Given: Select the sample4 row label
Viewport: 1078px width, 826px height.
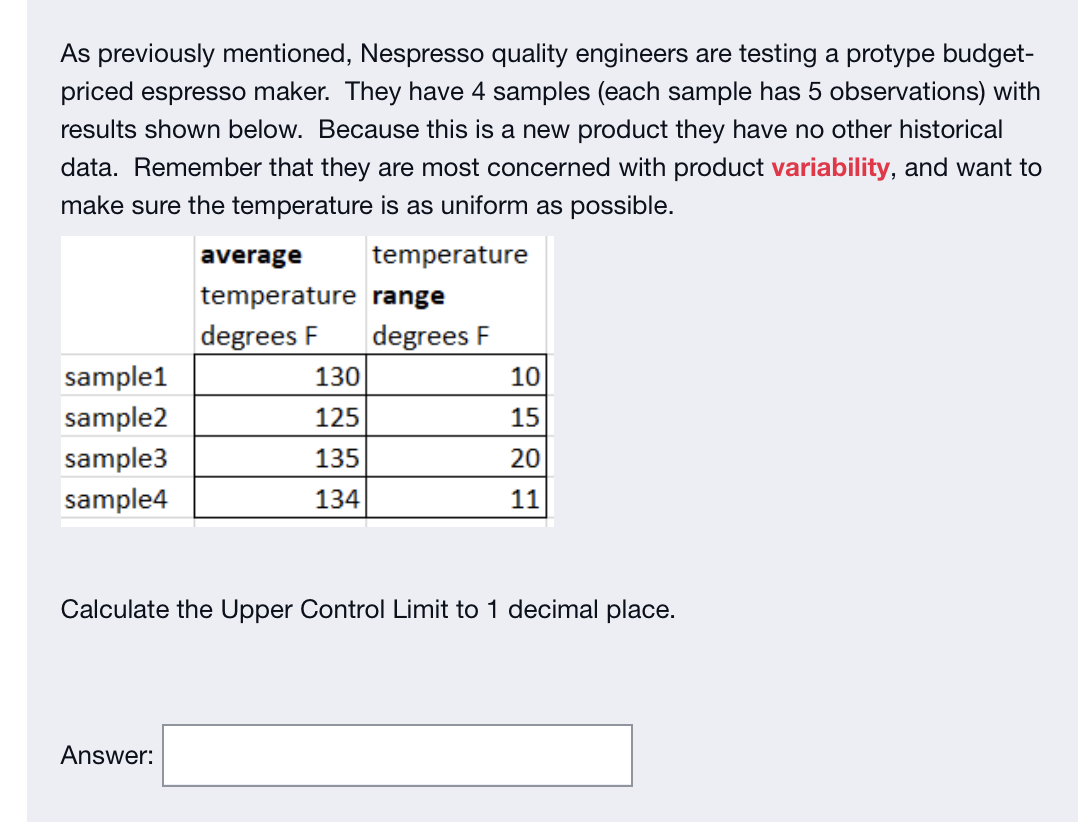Looking at the screenshot, I should coord(116,498).
